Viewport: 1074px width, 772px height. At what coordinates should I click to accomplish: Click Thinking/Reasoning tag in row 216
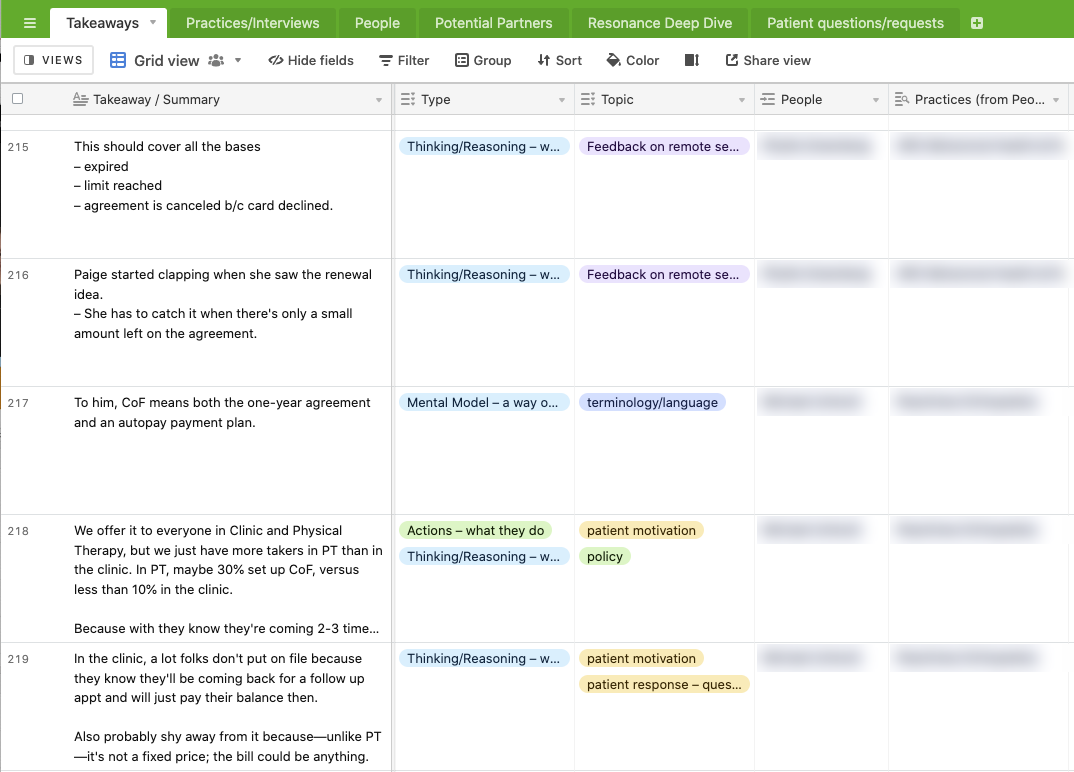coord(484,275)
